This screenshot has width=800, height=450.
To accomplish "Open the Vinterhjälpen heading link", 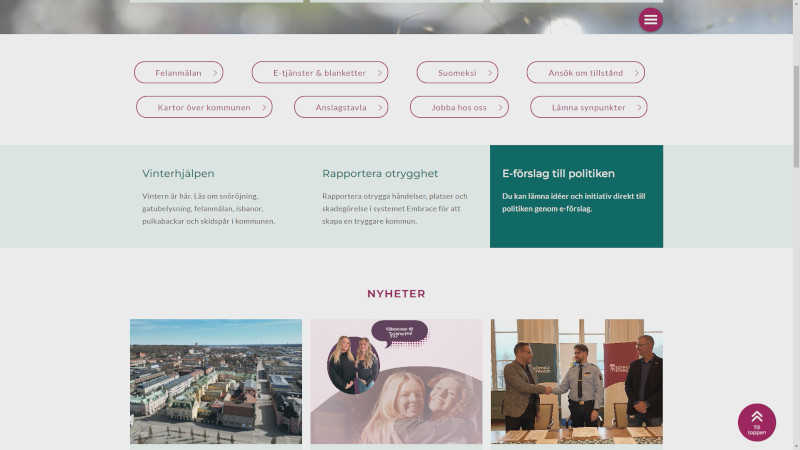I will pos(178,173).
